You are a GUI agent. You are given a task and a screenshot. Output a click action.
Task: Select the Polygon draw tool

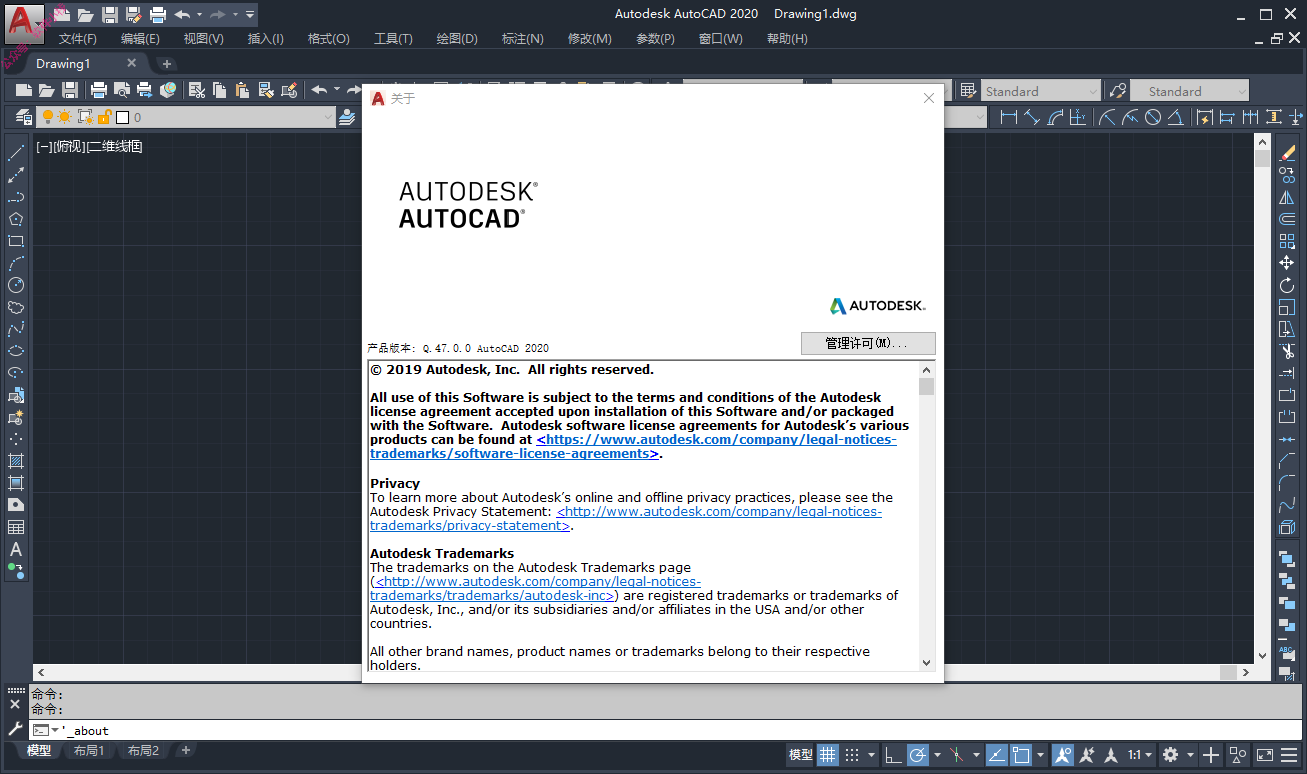click(x=16, y=219)
